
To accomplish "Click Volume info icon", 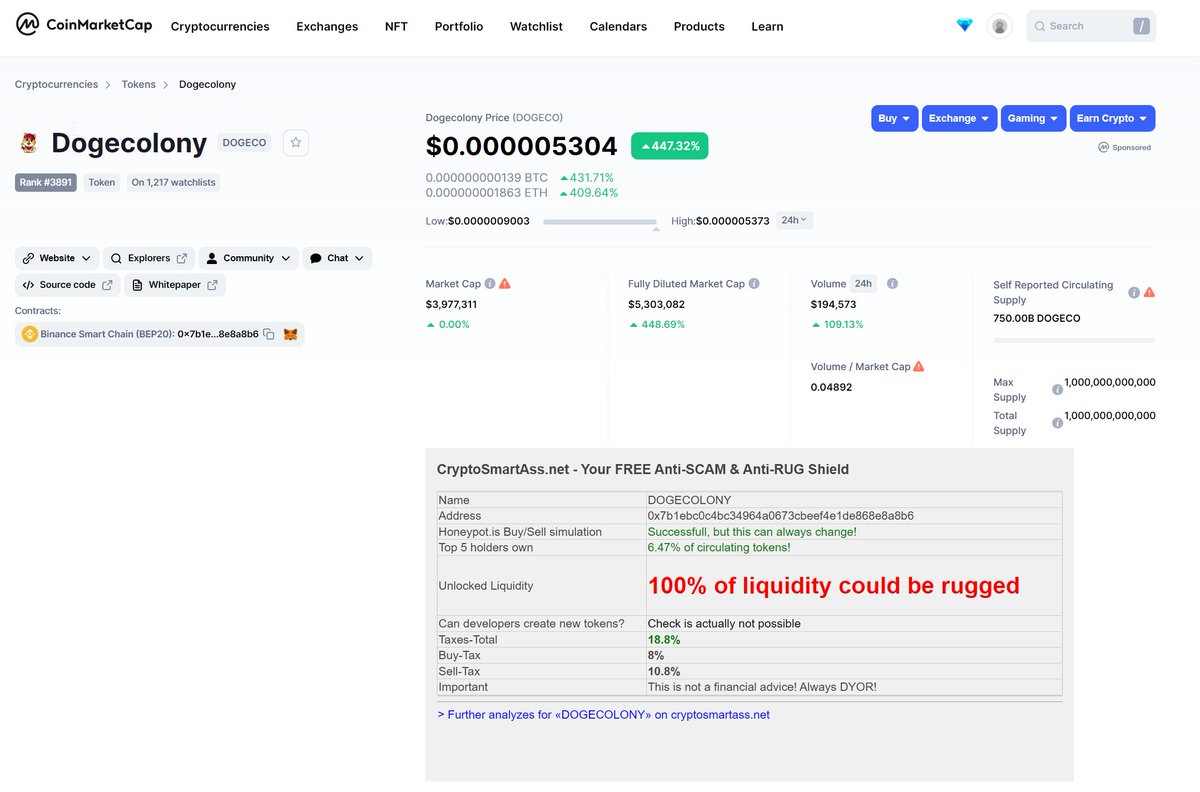I will [x=892, y=284].
